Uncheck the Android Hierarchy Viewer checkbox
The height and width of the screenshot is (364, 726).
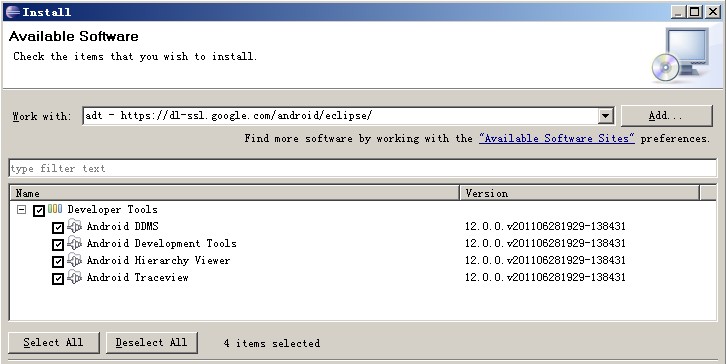pos(58,262)
